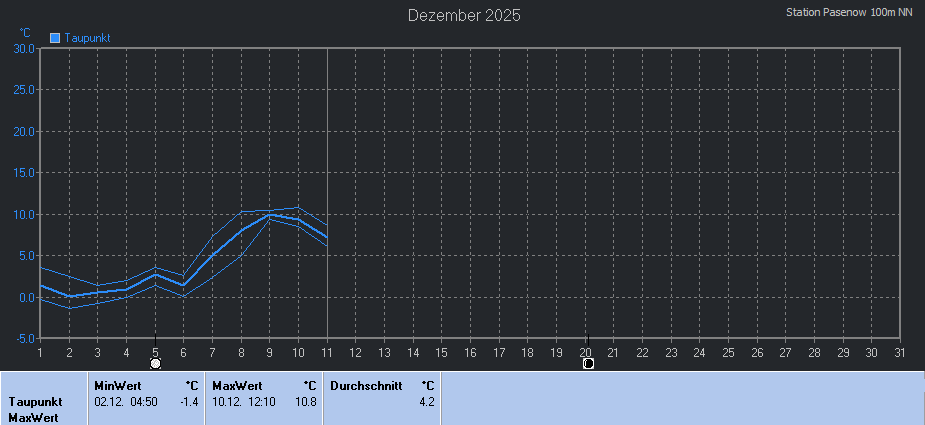
Task: Click the minimum value -1.4 in table
Action: click(189, 402)
